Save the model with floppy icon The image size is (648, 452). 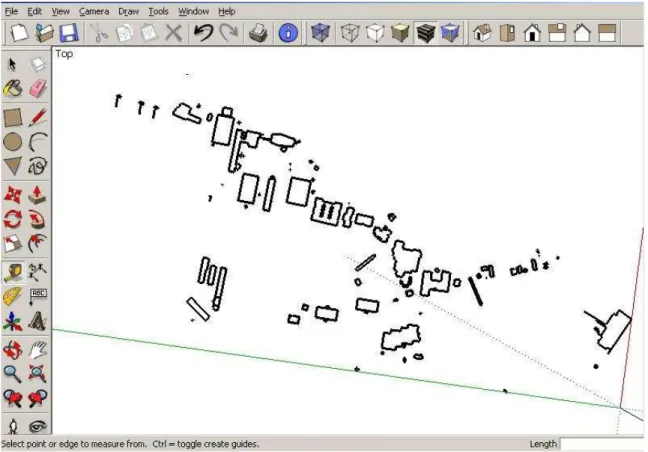(69, 33)
